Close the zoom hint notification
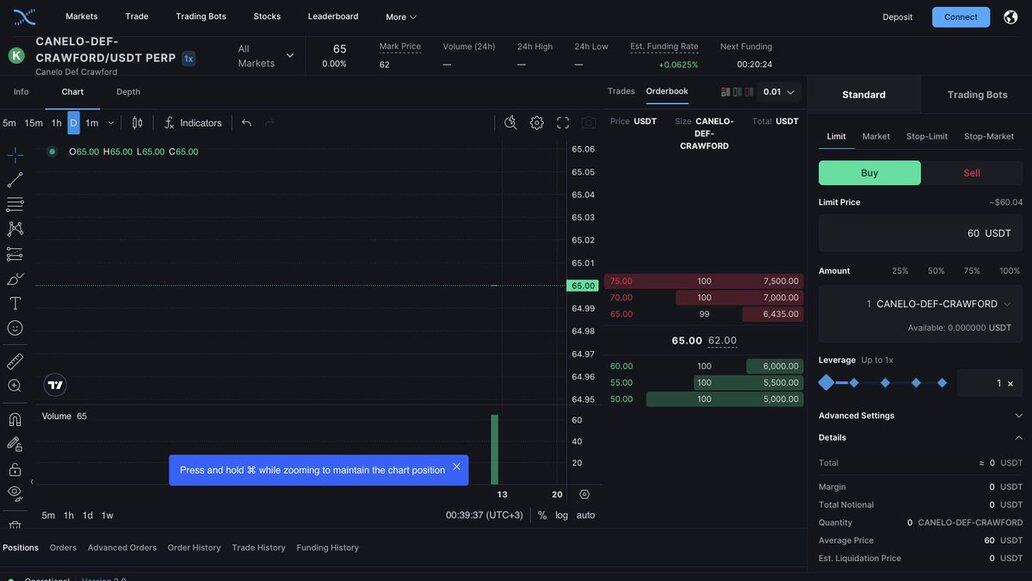The image size is (1032, 581). [x=456, y=467]
